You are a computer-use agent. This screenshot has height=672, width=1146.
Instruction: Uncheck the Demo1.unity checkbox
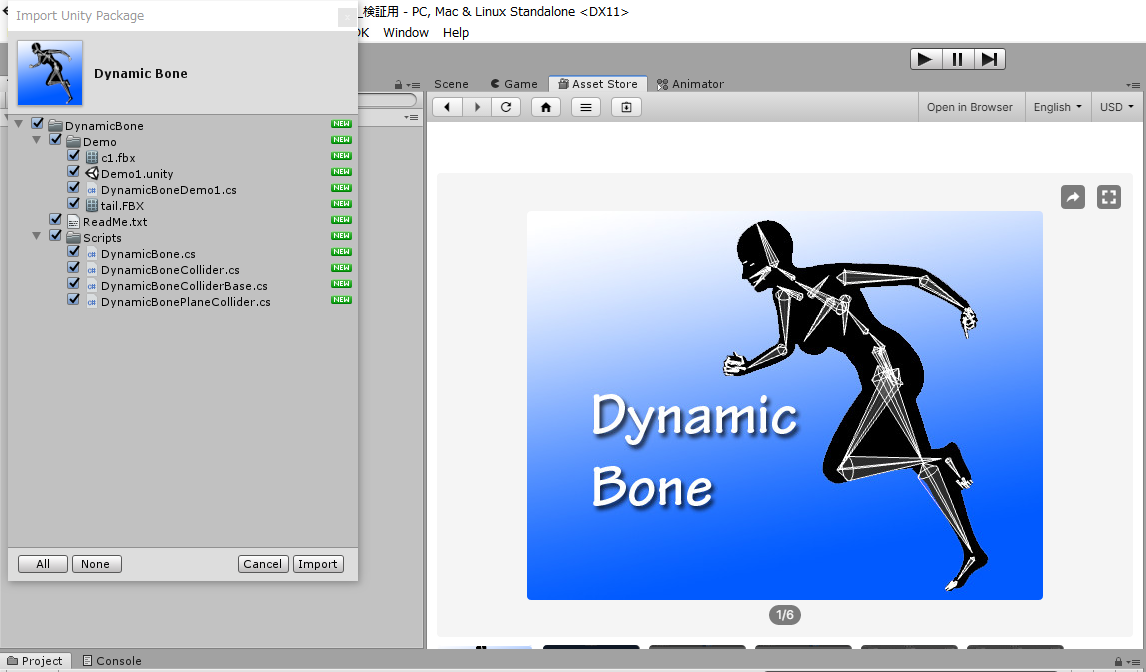73,171
